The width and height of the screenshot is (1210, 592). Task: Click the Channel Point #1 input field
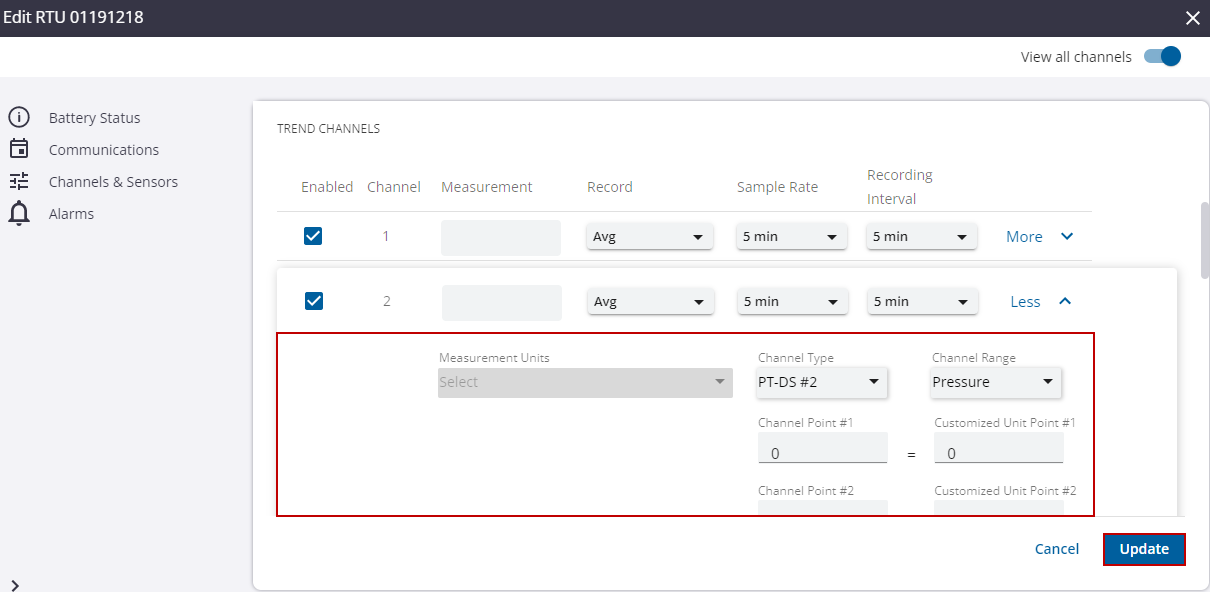pos(822,448)
